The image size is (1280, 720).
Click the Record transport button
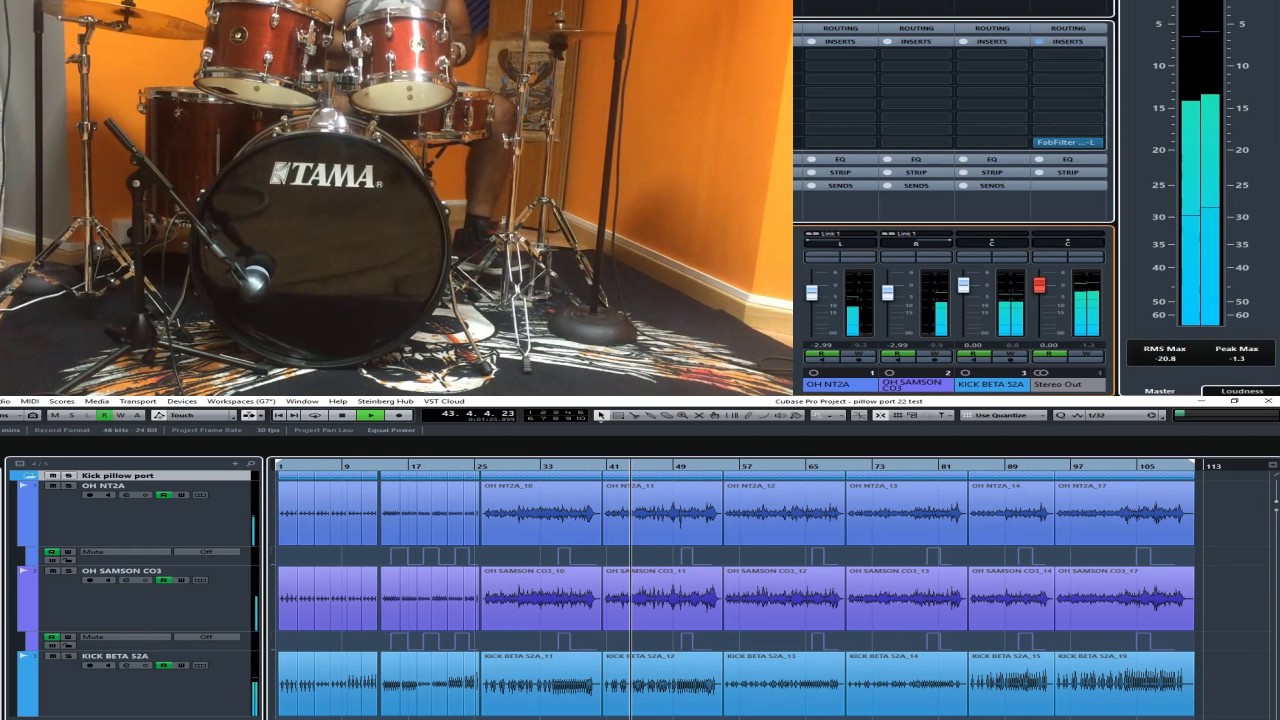399,415
